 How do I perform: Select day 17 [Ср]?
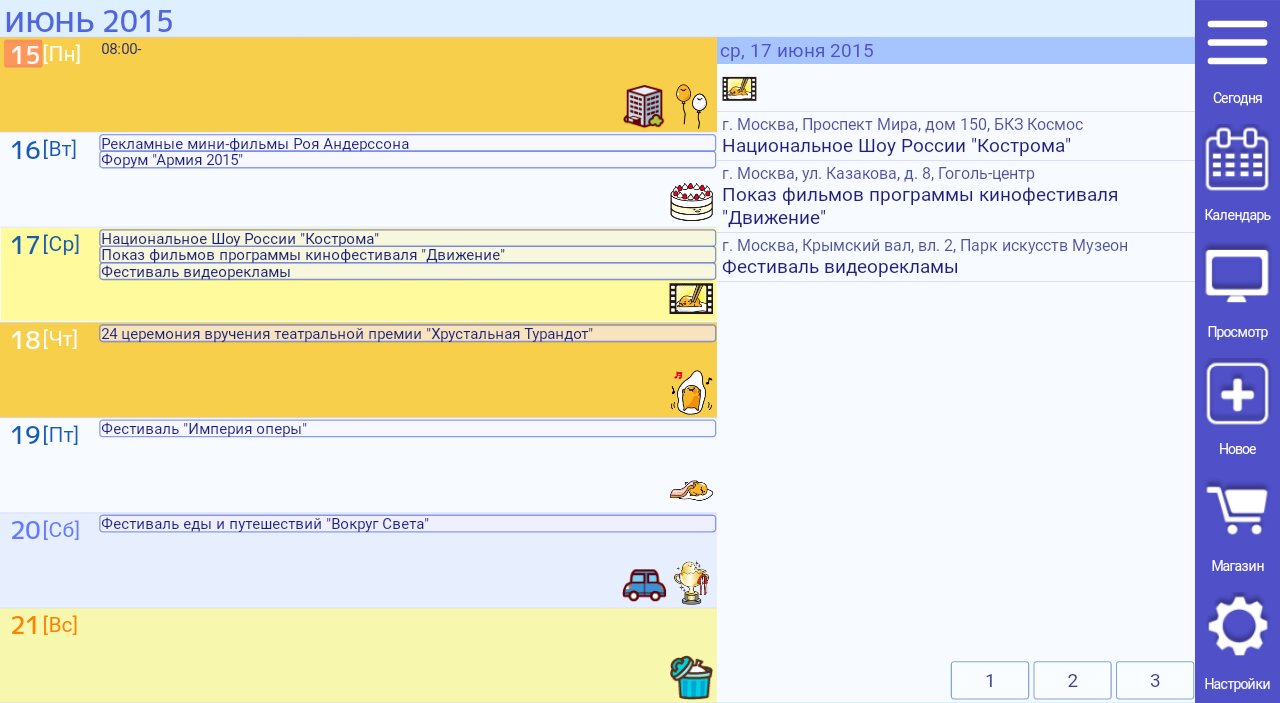click(x=45, y=245)
